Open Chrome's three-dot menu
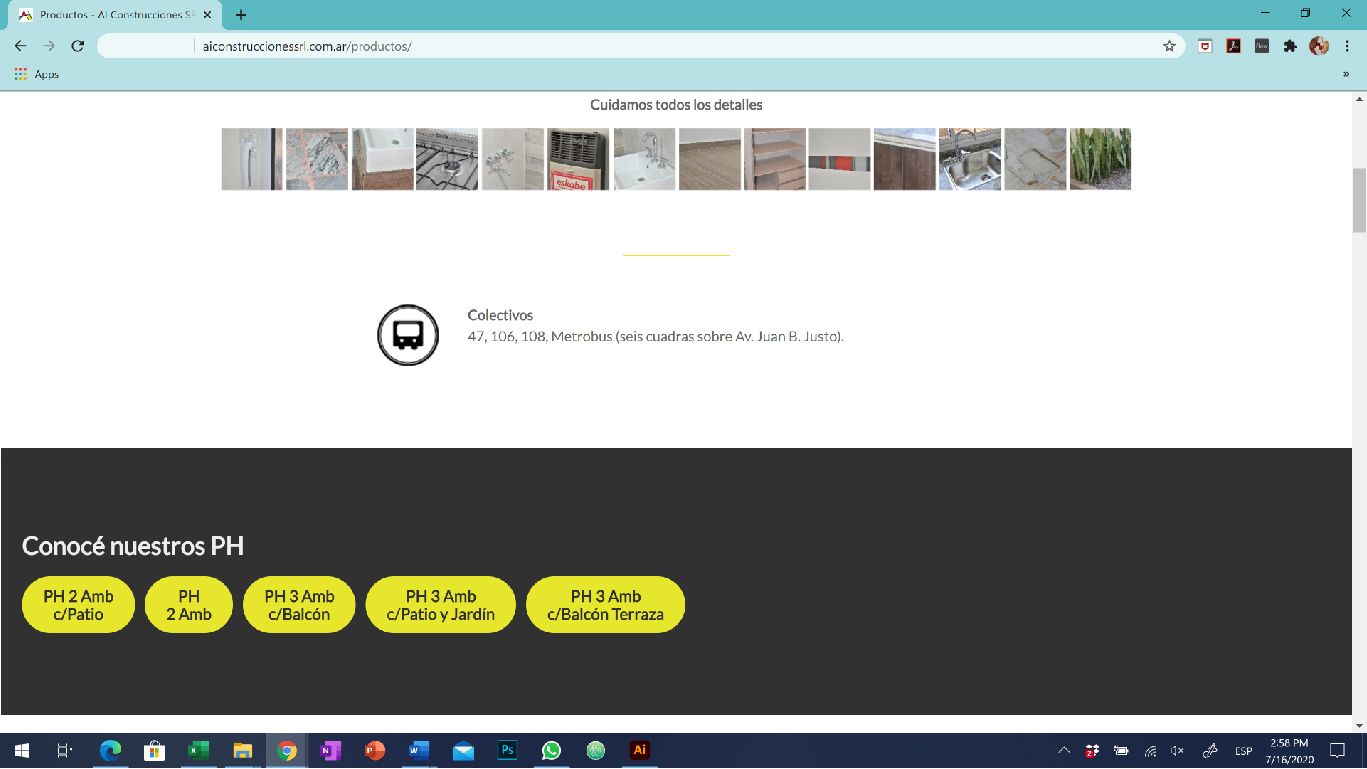Viewport: 1367px width, 769px height. [x=1346, y=46]
